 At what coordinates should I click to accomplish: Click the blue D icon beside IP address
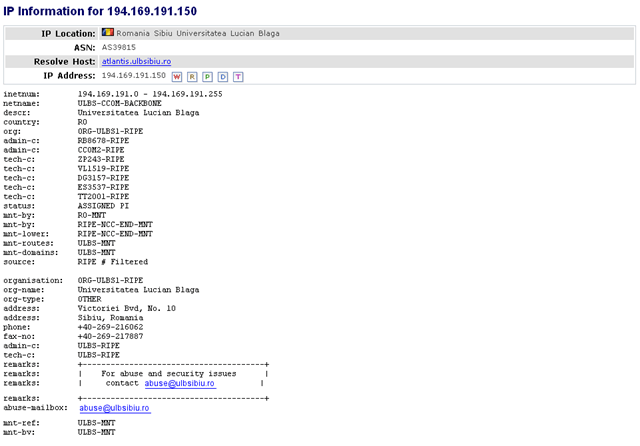pyautogui.click(x=222, y=76)
